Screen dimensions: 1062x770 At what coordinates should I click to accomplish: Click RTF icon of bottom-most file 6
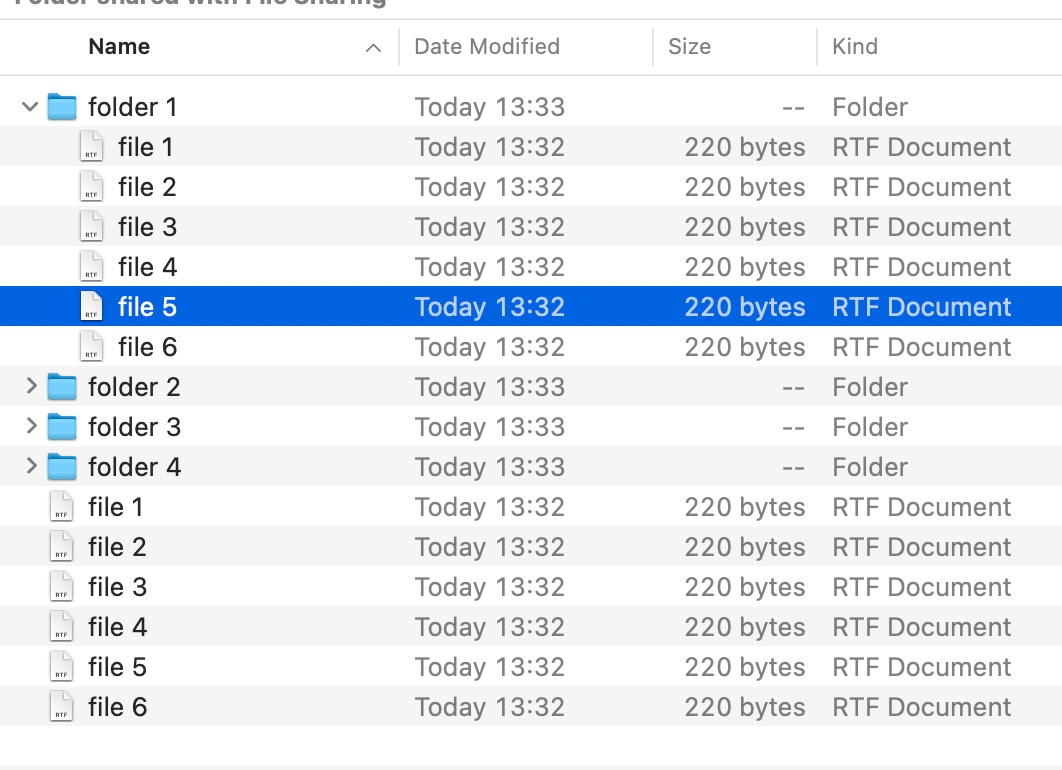click(62, 707)
